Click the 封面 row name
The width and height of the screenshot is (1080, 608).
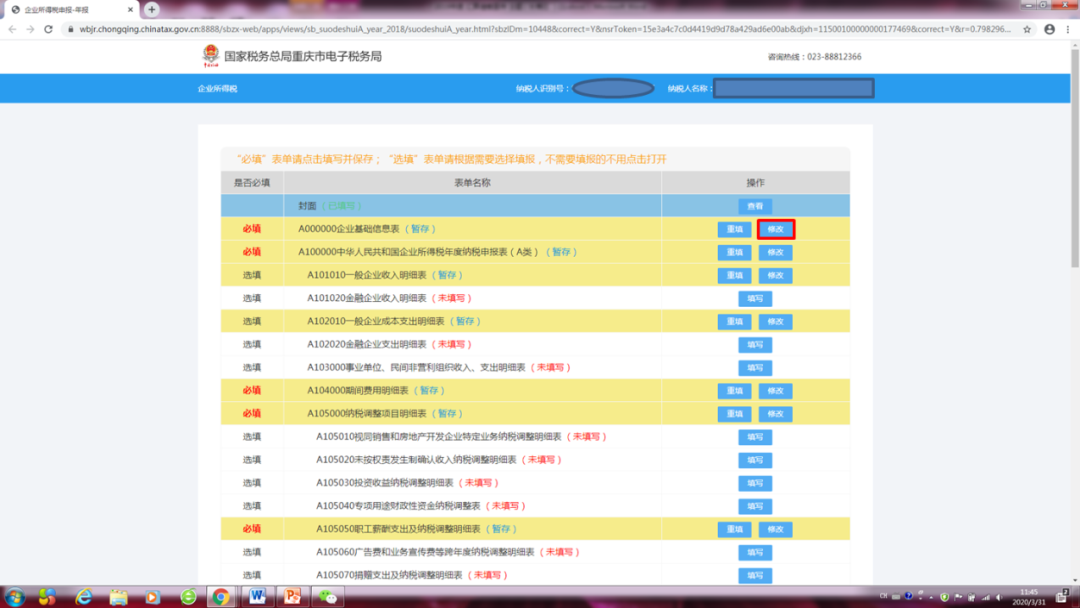(307, 206)
